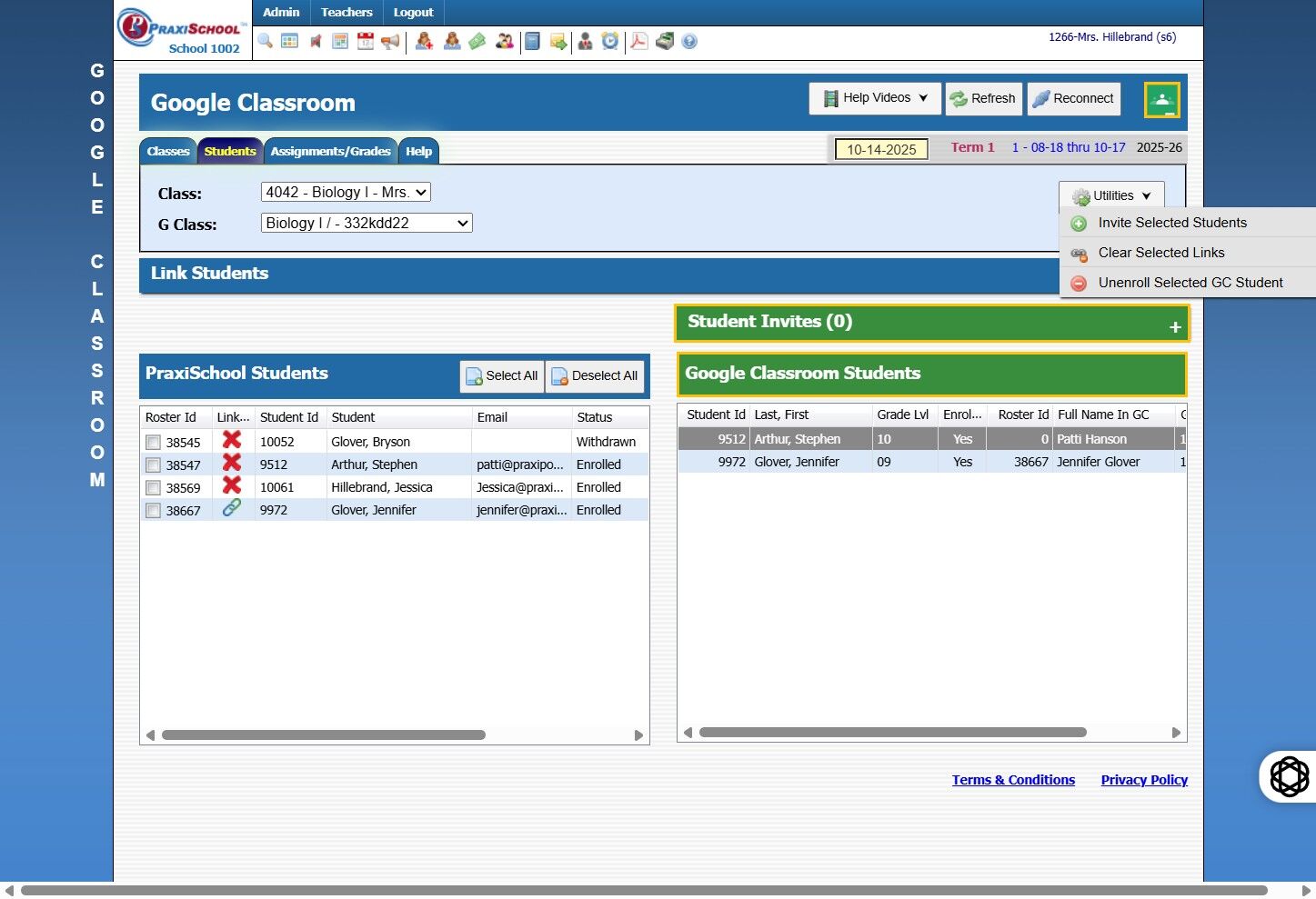The height and width of the screenshot is (899, 1316).
Task: Click the blue book toolbar icon
Action: click(x=533, y=41)
